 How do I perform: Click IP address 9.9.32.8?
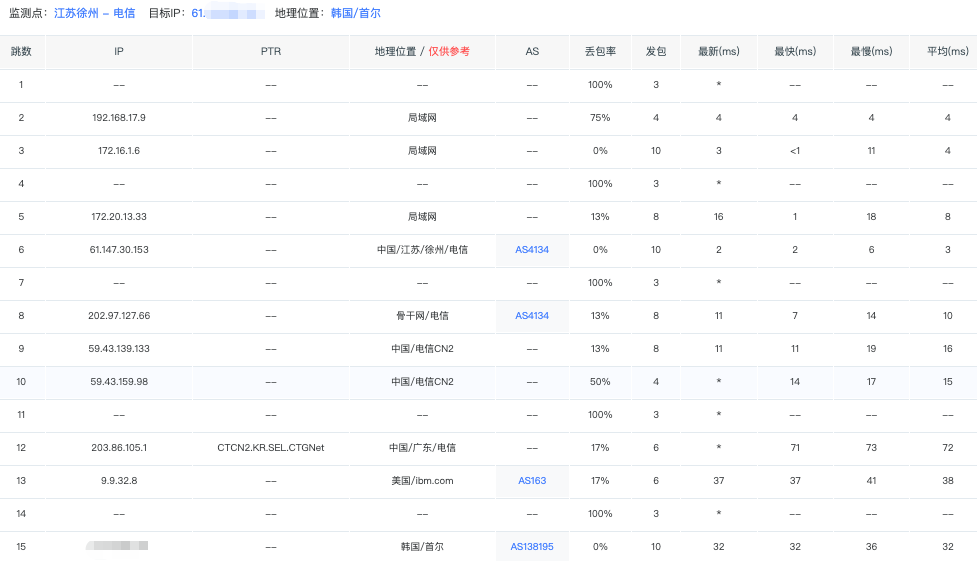(x=119, y=481)
